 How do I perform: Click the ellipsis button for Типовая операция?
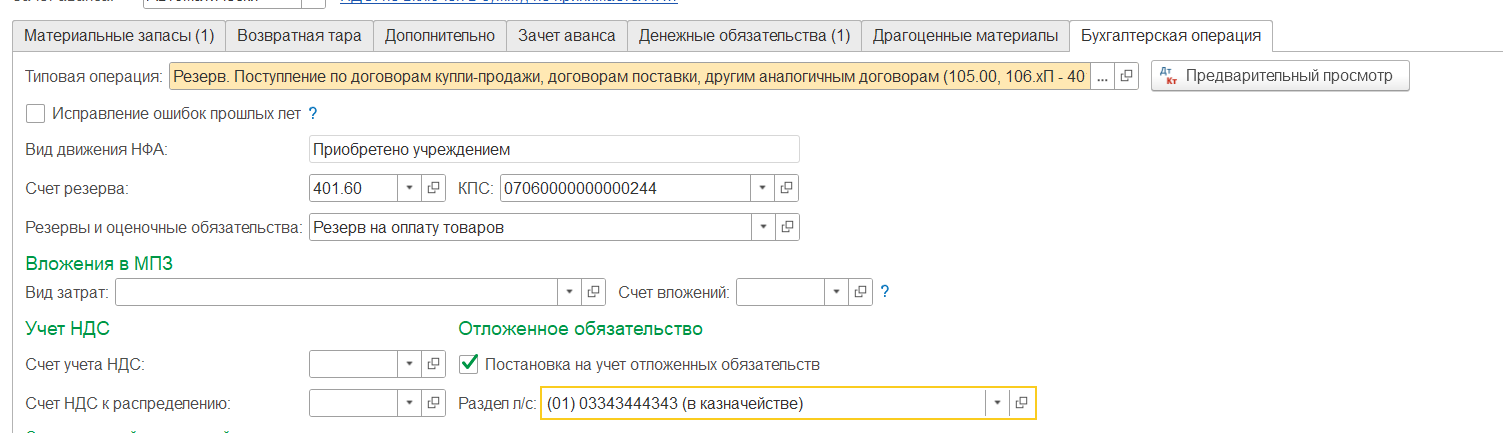[1102, 76]
